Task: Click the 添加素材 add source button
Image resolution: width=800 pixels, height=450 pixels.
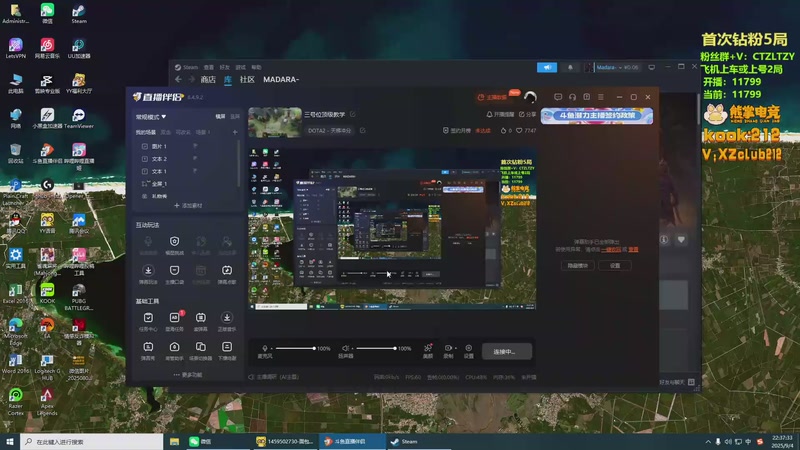Action: (188, 206)
